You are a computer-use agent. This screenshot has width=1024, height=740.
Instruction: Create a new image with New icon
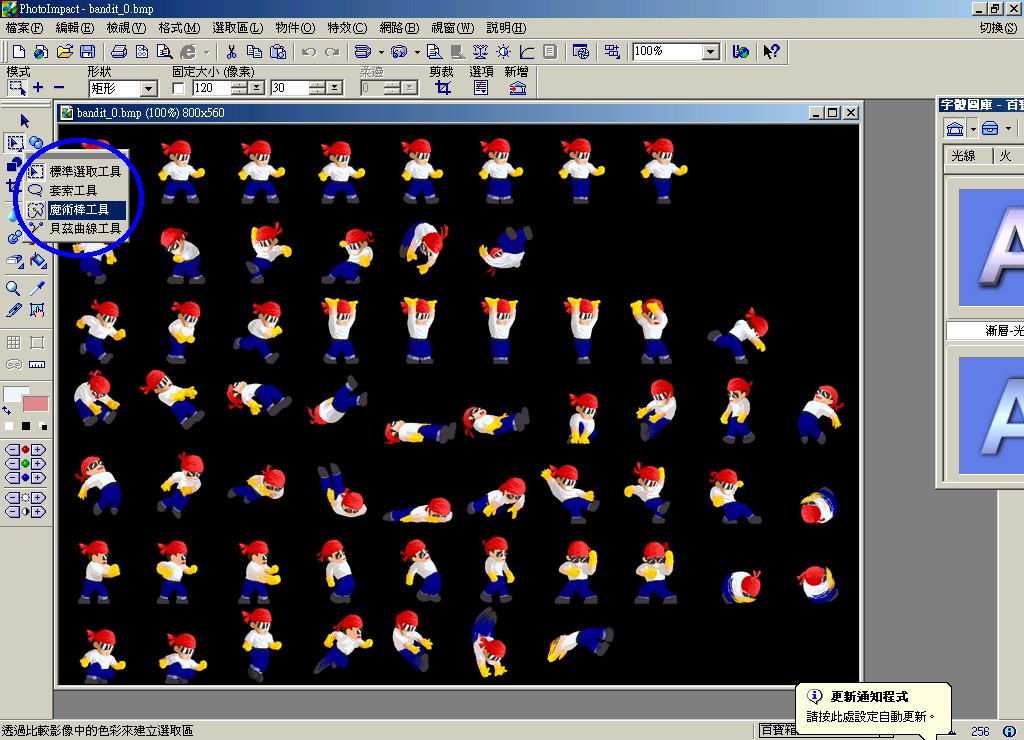click(x=19, y=52)
